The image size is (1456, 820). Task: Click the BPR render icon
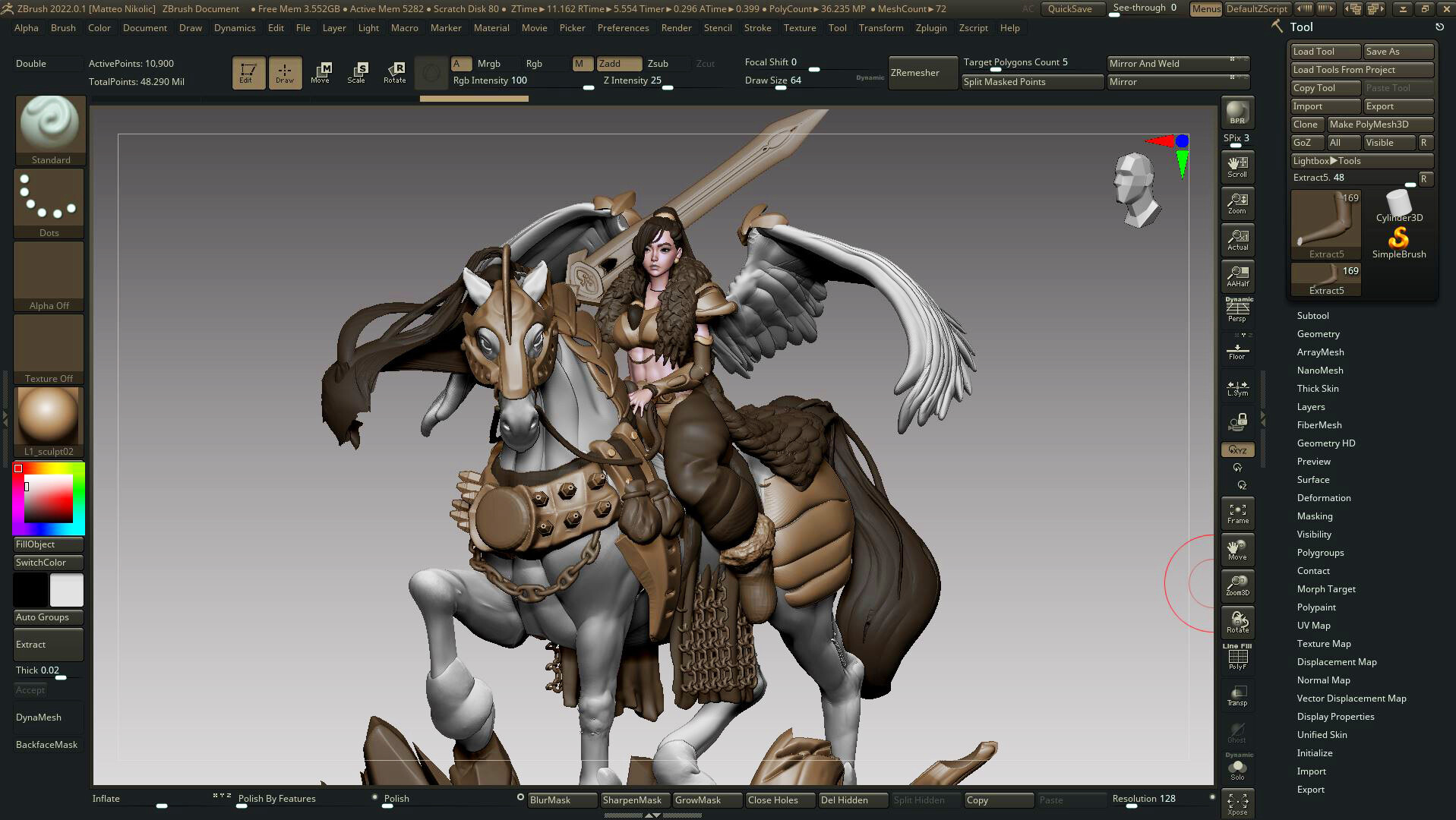click(x=1237, y=112)
